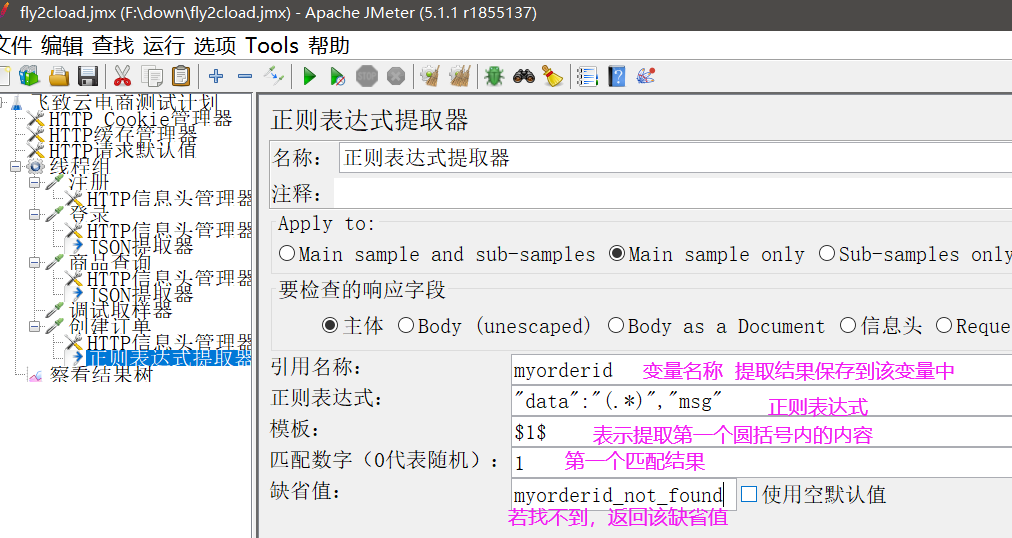Cut selected element with scissors icon

122,76
